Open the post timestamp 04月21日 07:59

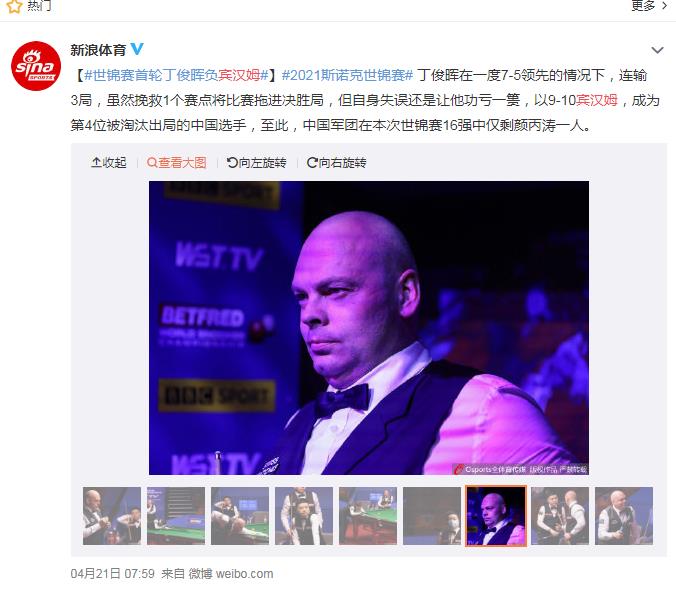[x=113, y=573]
